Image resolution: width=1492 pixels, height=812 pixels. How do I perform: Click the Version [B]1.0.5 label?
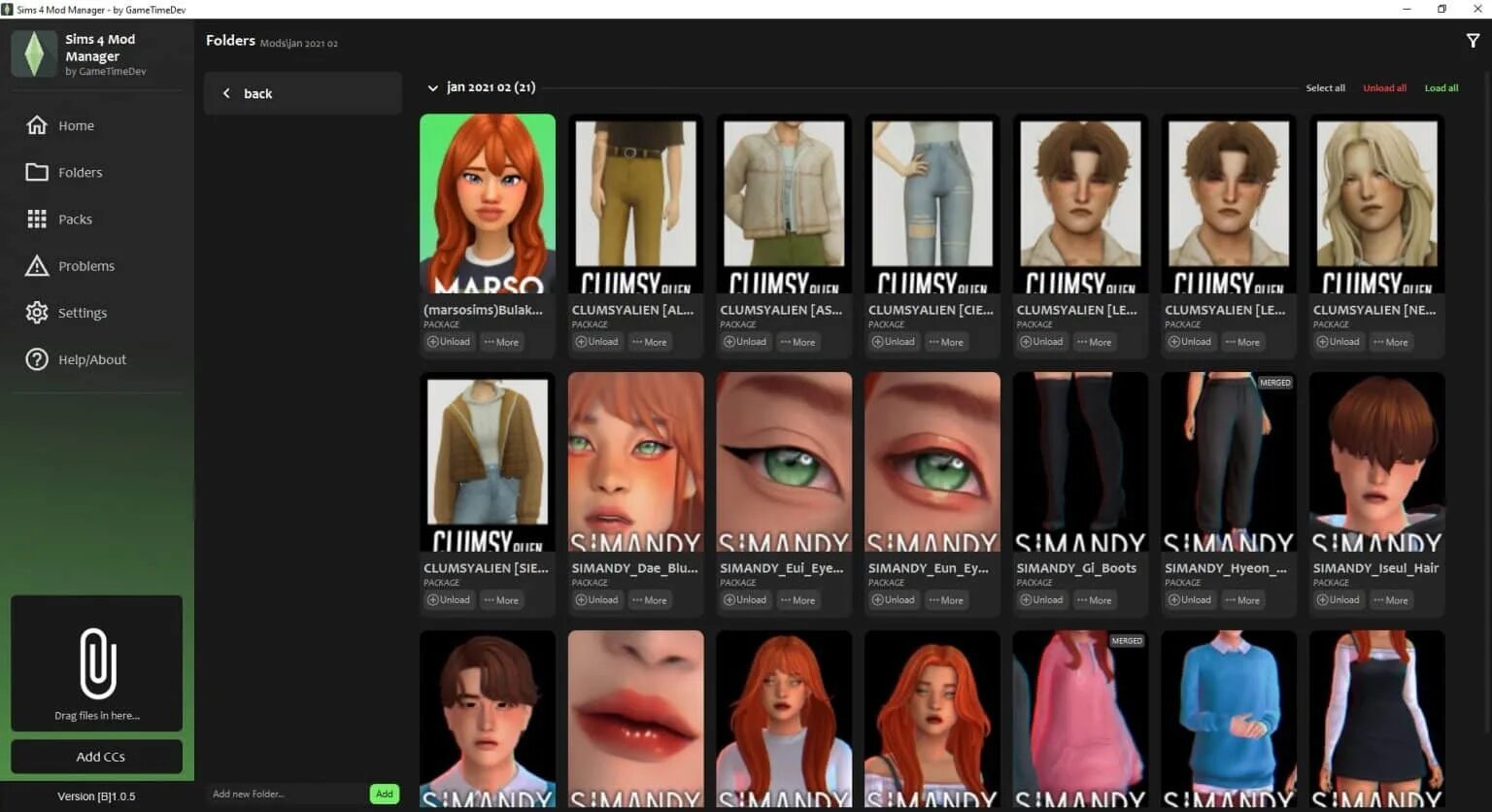click(x=96, y=796)
